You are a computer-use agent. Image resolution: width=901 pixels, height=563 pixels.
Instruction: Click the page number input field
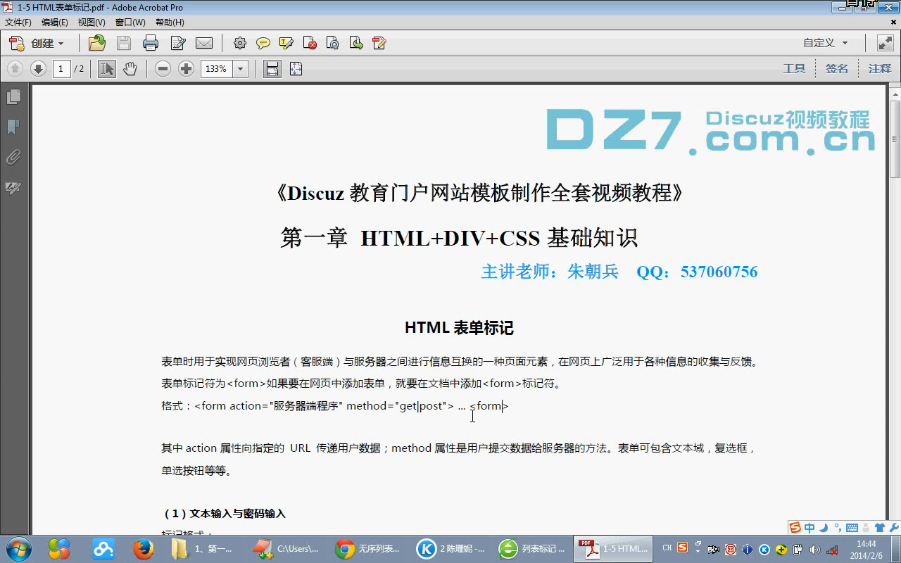pyautogui.click(x=61, y=69)
